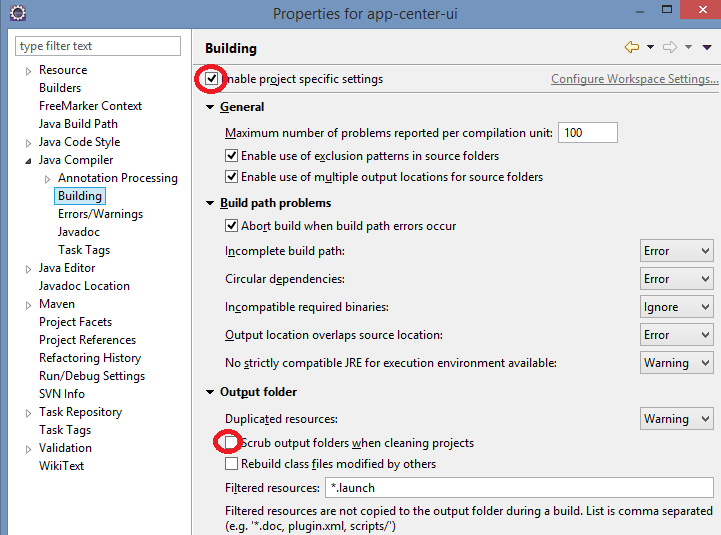Select Errors/Warnings in the tree
The width and height of the screenshot is (721, 535).
point(100,214)
